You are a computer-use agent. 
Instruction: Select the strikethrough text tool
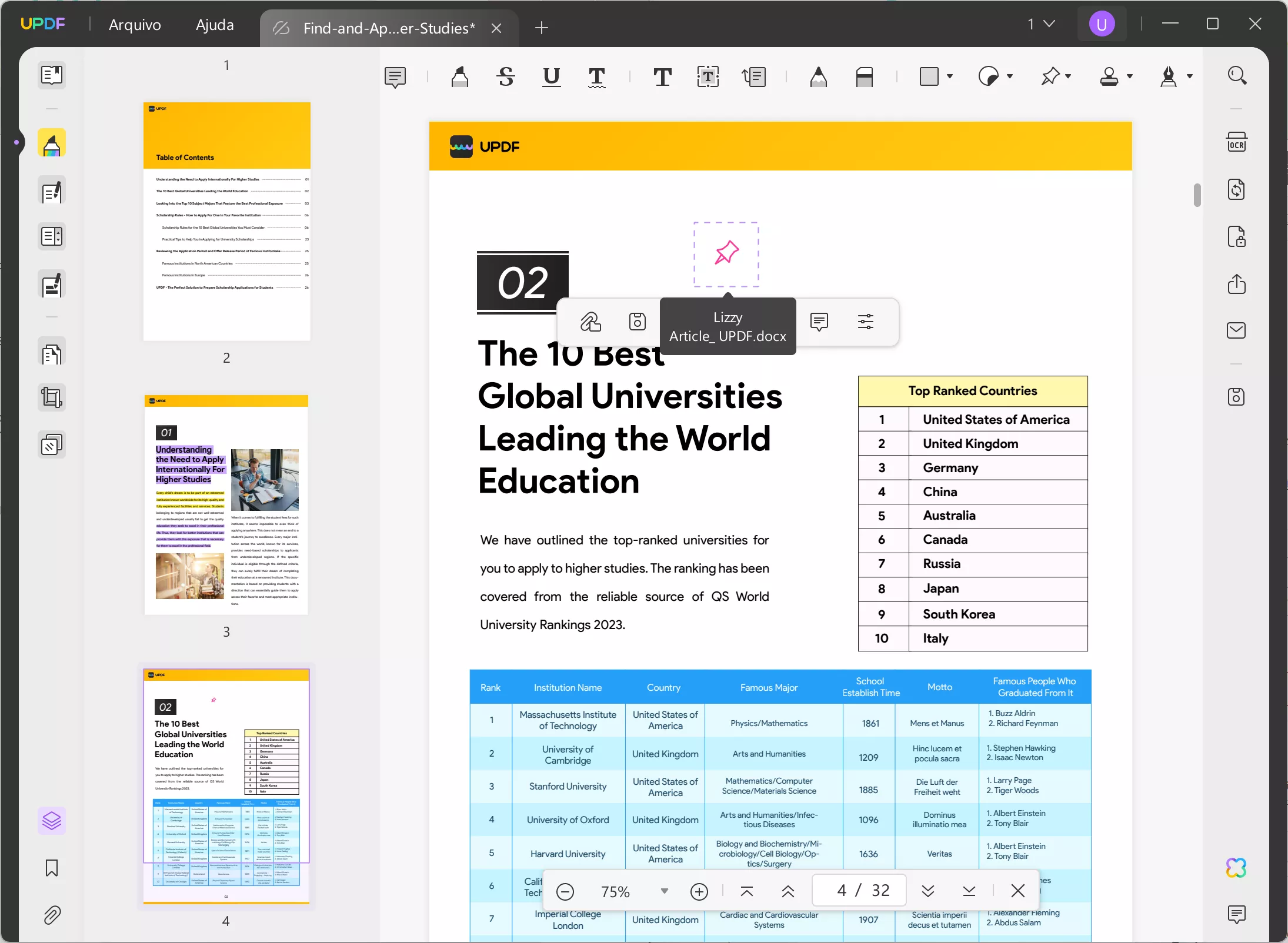point(505,76)
